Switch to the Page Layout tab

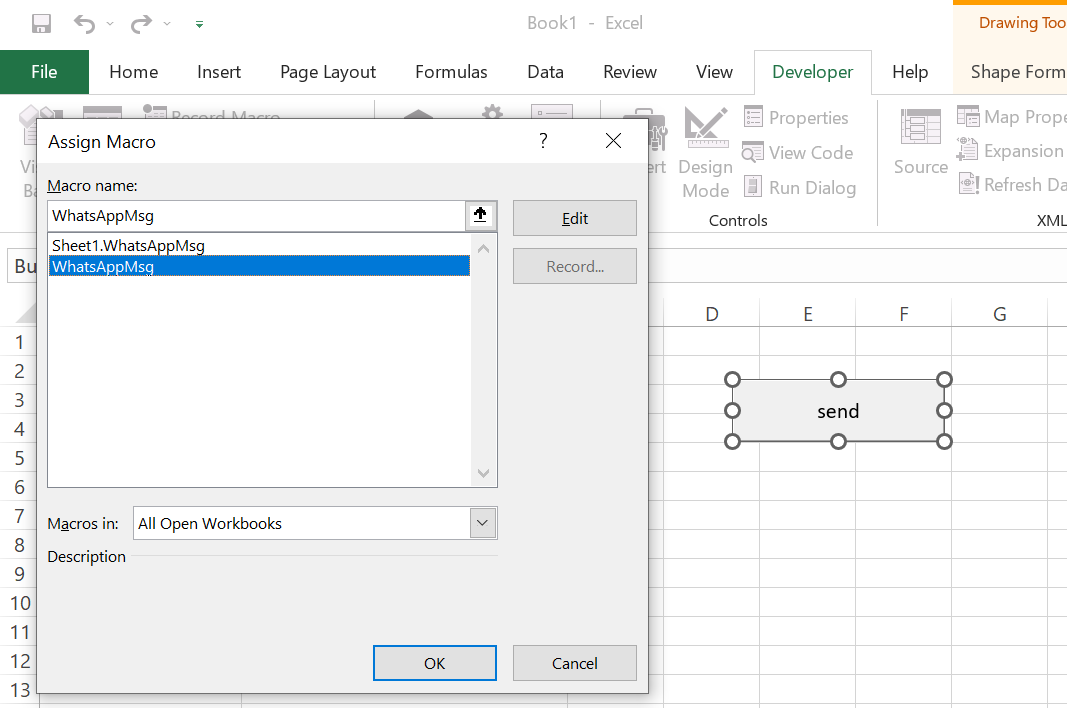click(x=328, y=72)
